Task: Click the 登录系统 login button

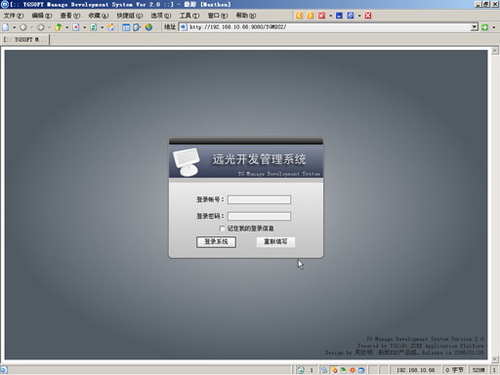Action: coord(216,242)
